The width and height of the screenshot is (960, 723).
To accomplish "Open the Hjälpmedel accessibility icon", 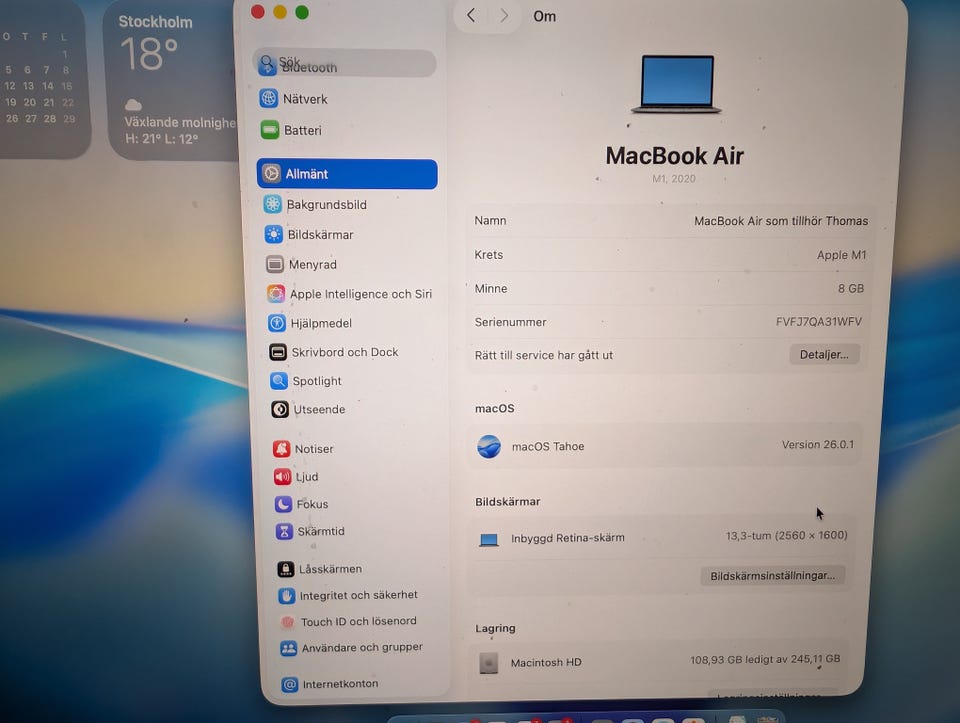I will click(x=277, y=323).
